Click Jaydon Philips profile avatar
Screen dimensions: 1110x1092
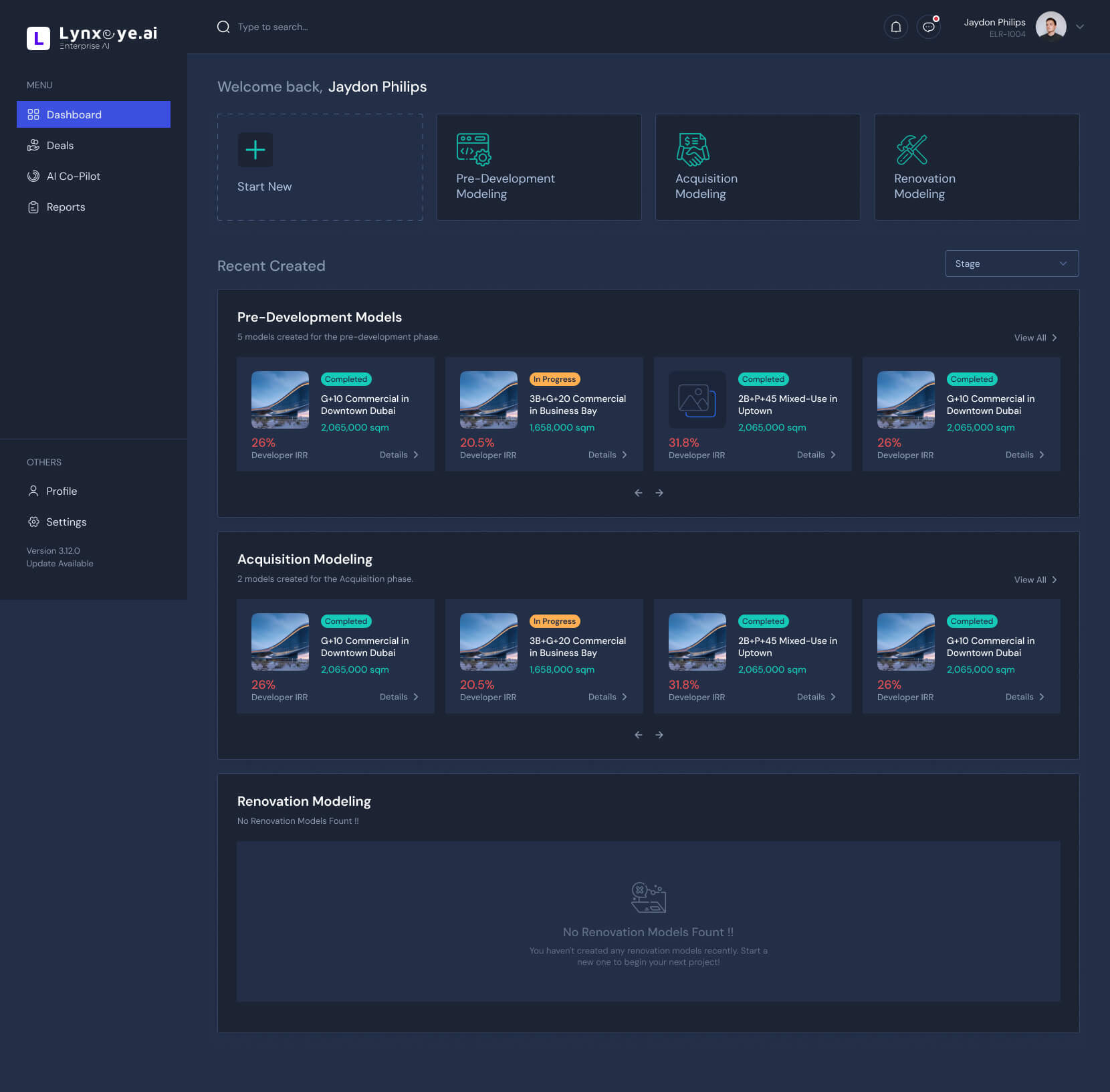pyautogui.click(x=1050, y=27)
